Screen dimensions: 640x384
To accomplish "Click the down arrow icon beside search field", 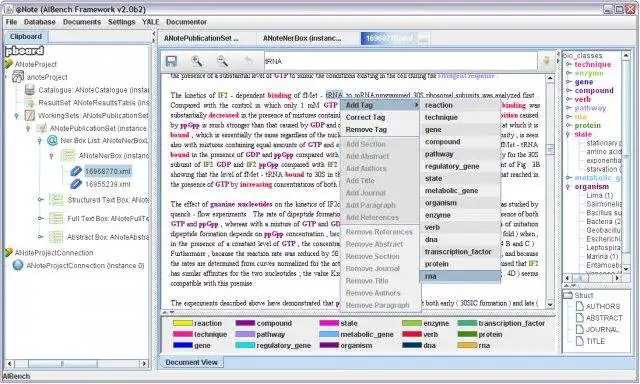I will (x=546, y=61).
